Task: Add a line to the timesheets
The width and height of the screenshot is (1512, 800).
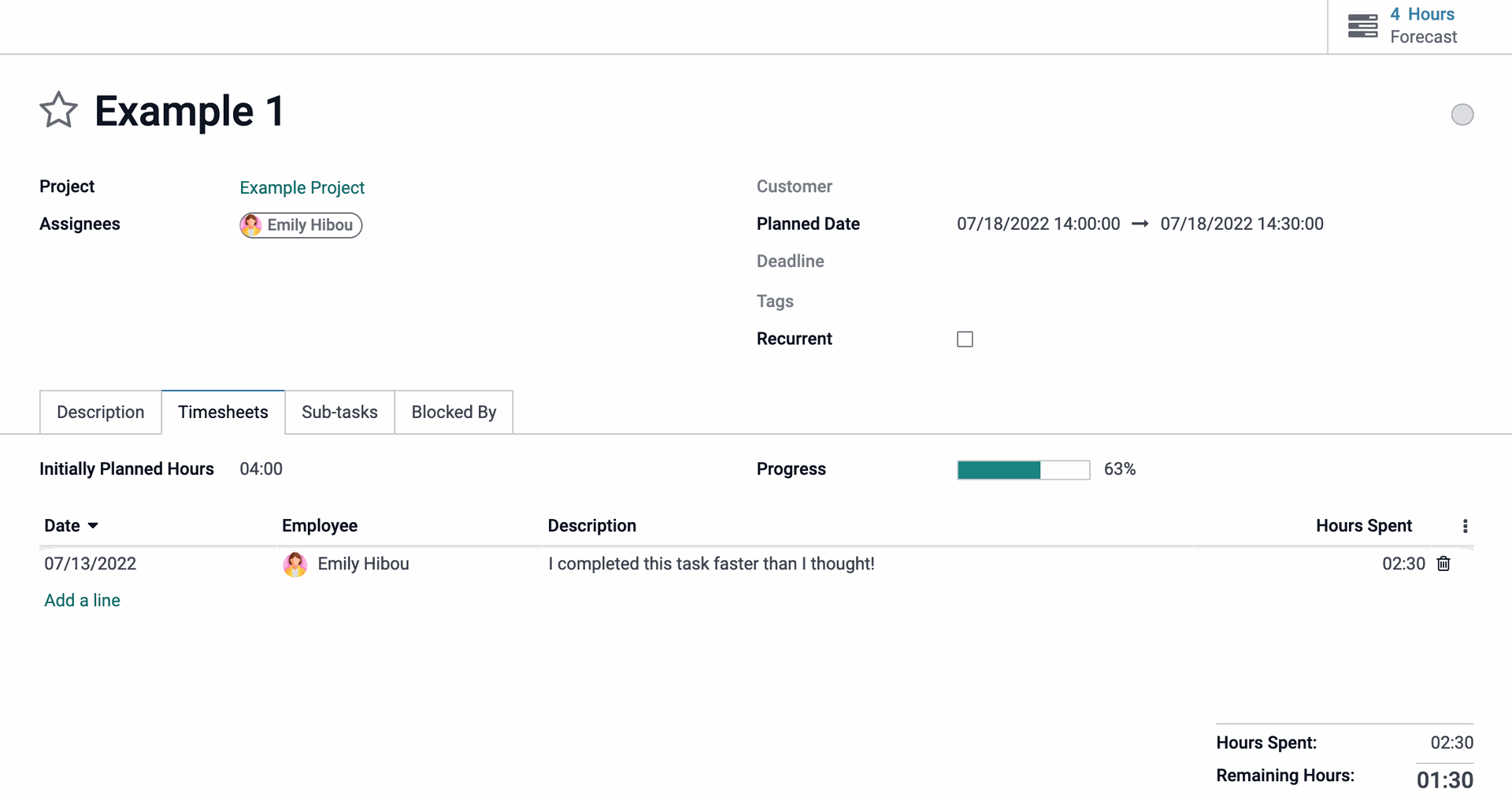Action: 83,600
